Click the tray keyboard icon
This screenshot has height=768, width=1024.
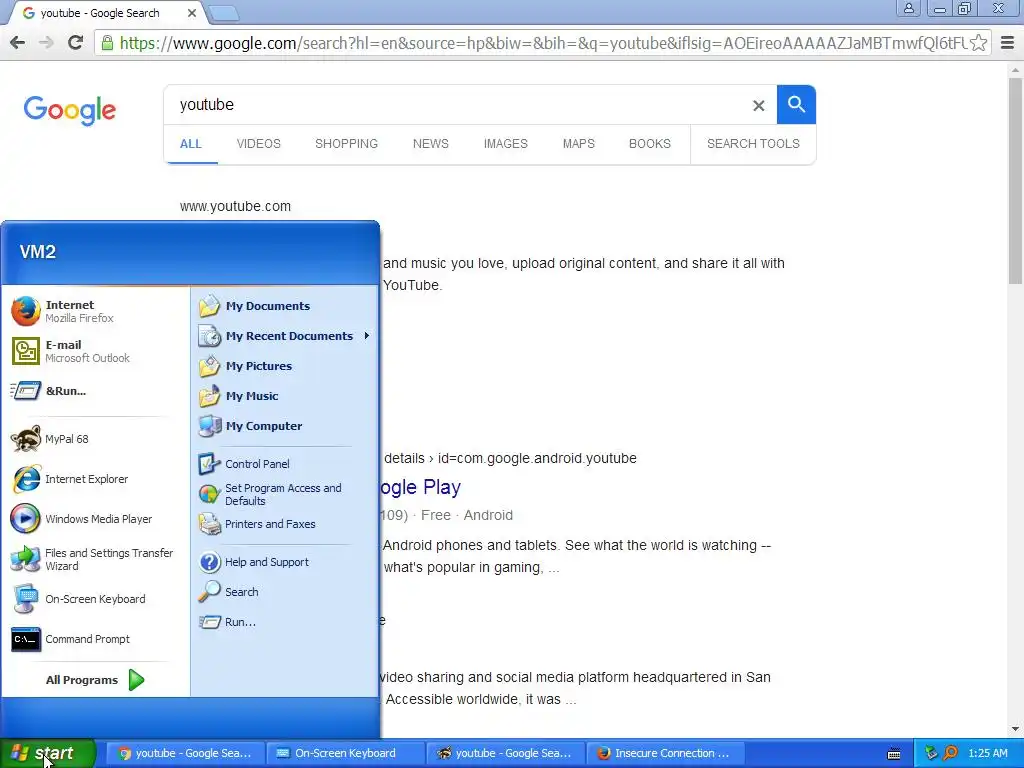click(x=894, y=754)
